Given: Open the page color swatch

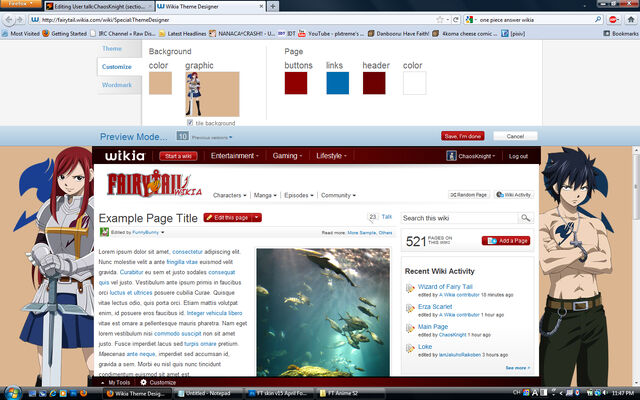Looking at the screenshot, I should coord(414,83).
